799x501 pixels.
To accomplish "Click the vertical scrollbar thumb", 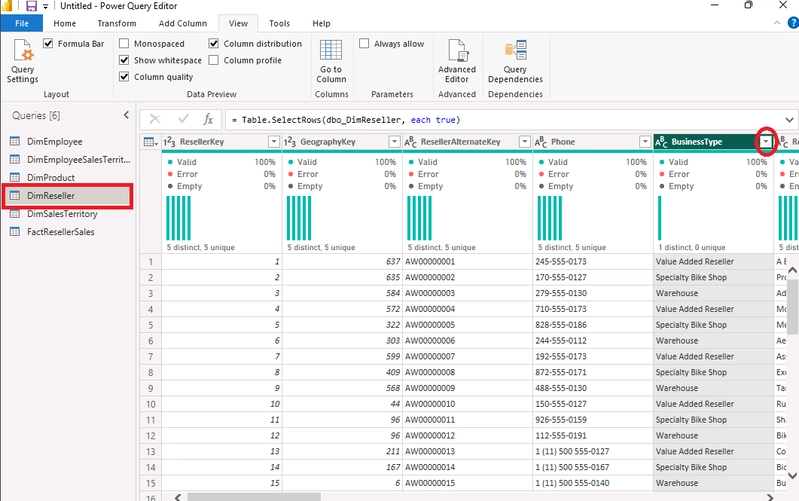I will 793,305.
